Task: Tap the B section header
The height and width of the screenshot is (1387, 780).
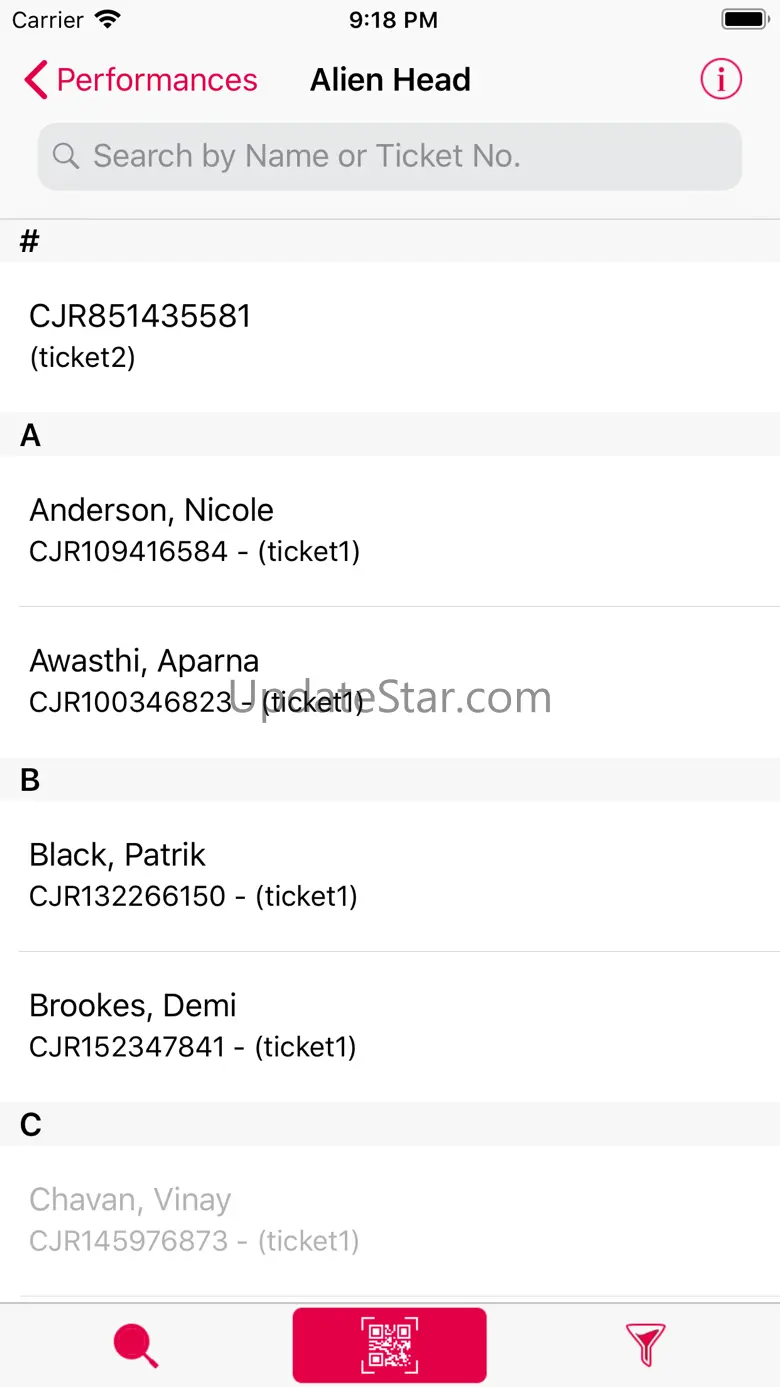Action: [x=31, y=780]
